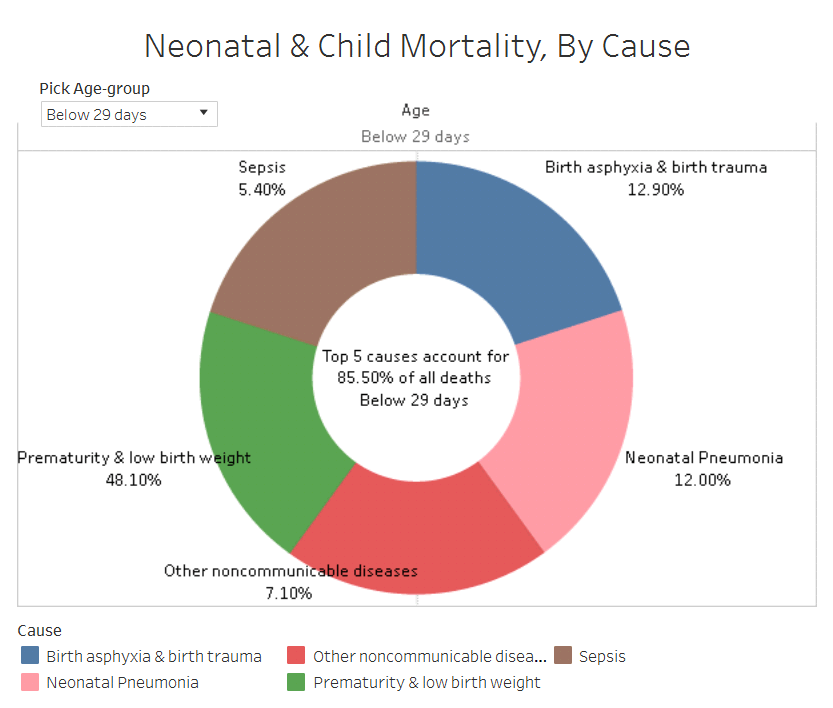Click the center text of the donut chart

pos(415,378)
